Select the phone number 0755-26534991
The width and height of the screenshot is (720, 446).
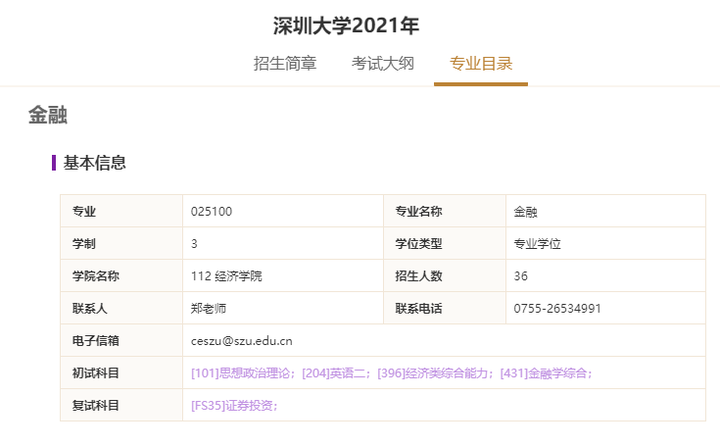click(557, 309)
